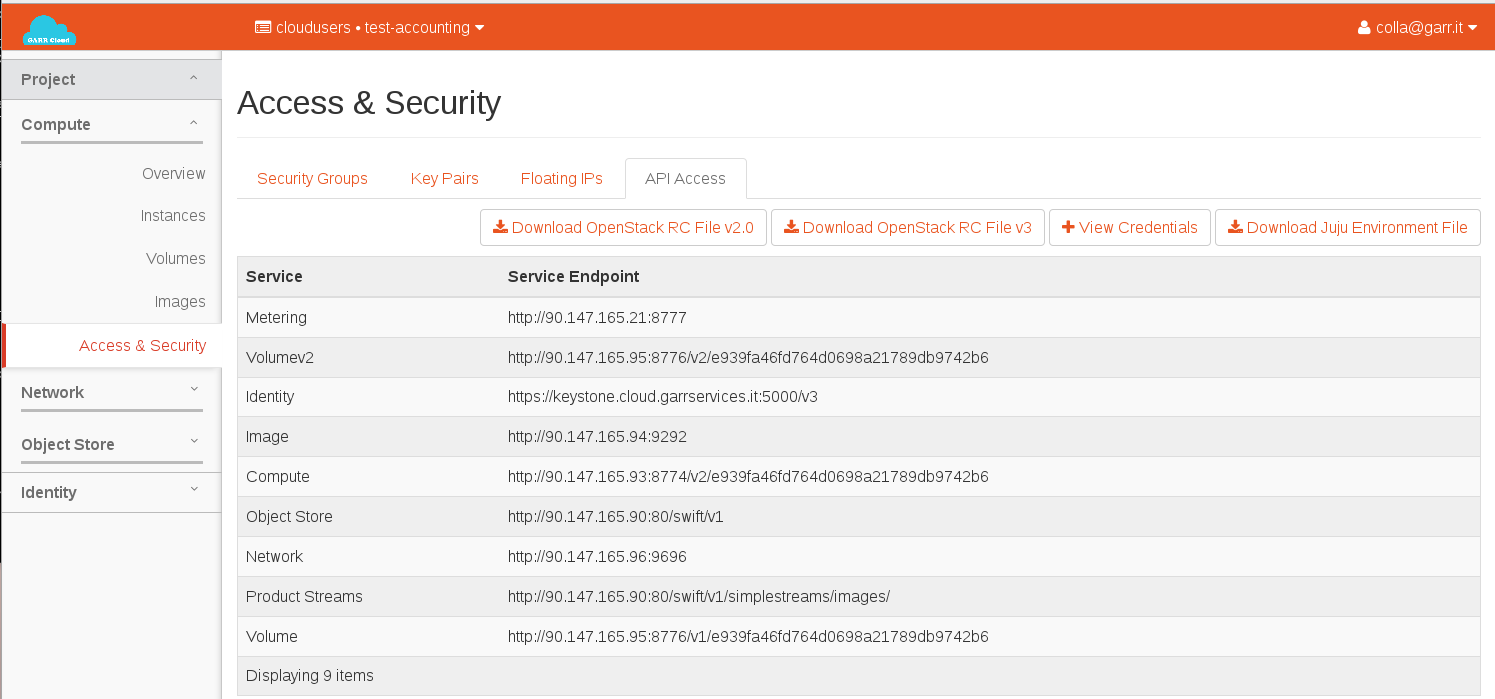Collapse the Project sidebar section
This screenshot has width=1495, height=699.
coord(111,80)
